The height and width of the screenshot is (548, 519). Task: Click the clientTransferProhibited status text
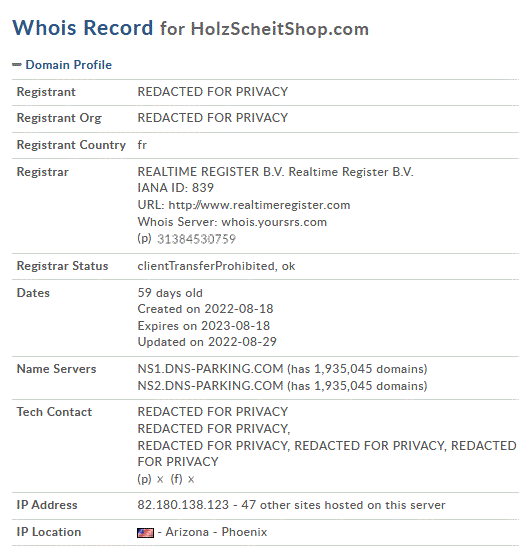[x=206, y=266]
